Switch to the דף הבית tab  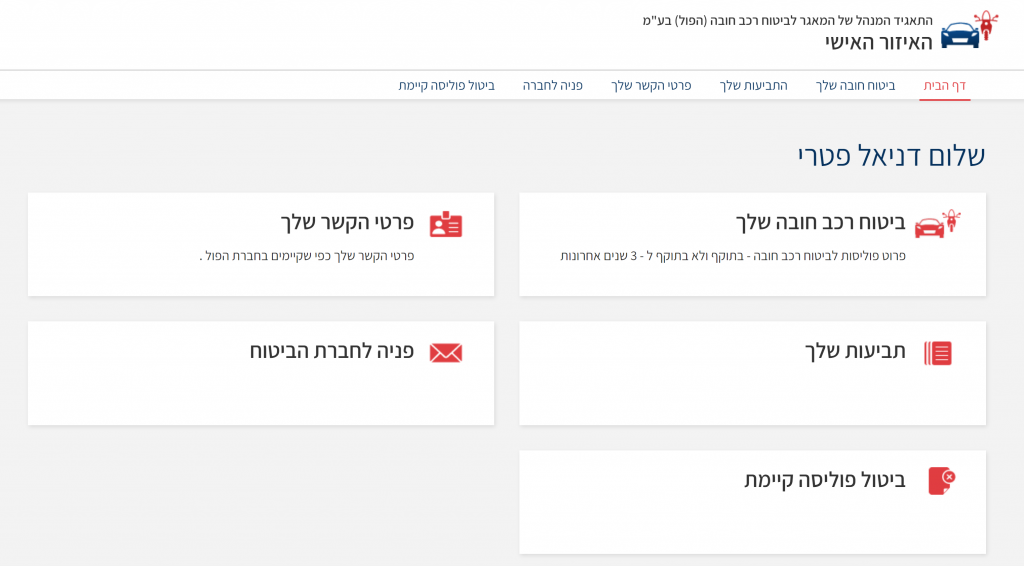944,86
